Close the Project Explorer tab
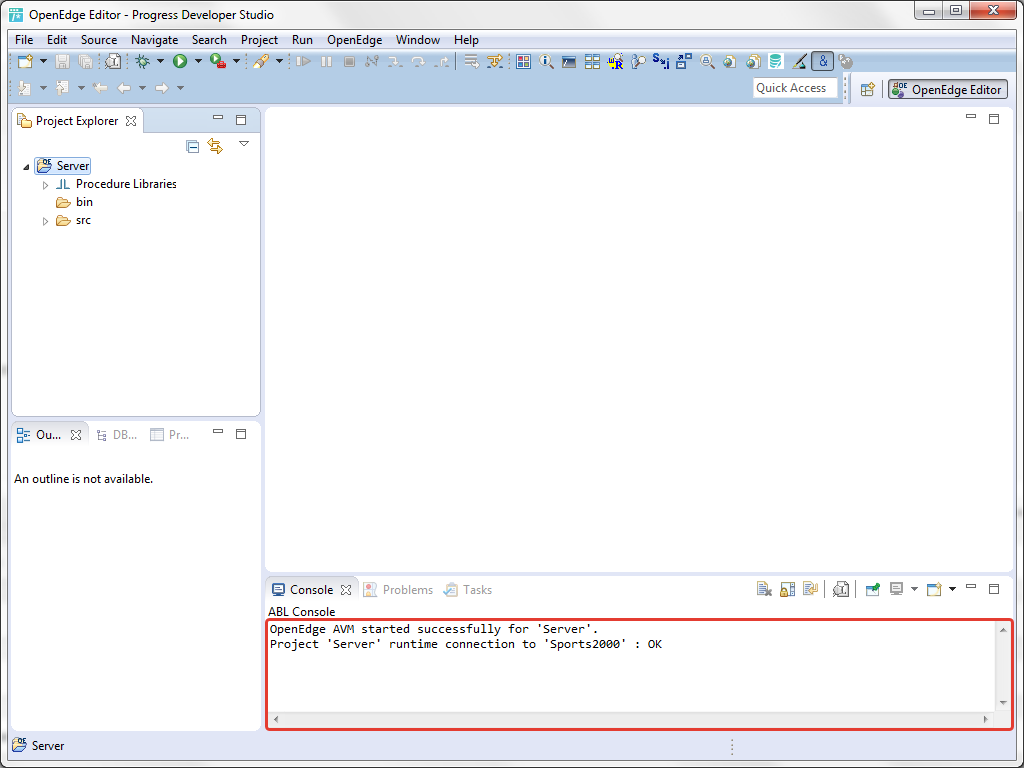Screen dimensions: 1024x768 coord(131,121)
